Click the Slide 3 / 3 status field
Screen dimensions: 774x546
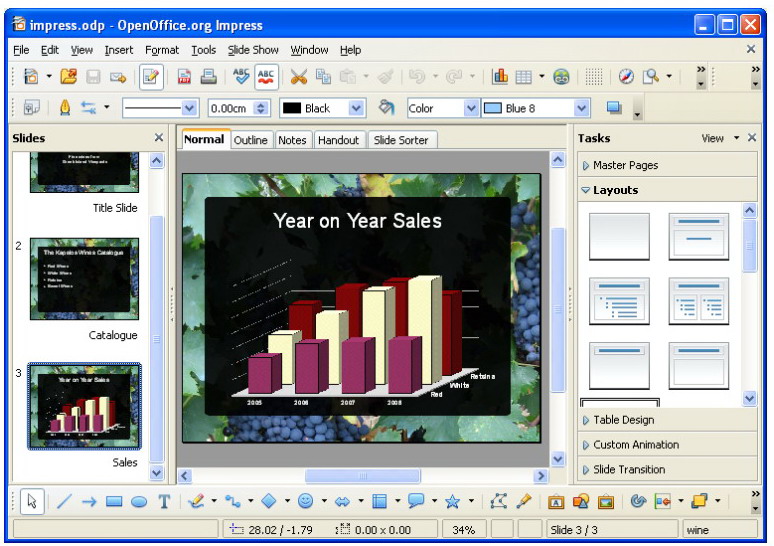coord(613,530)
